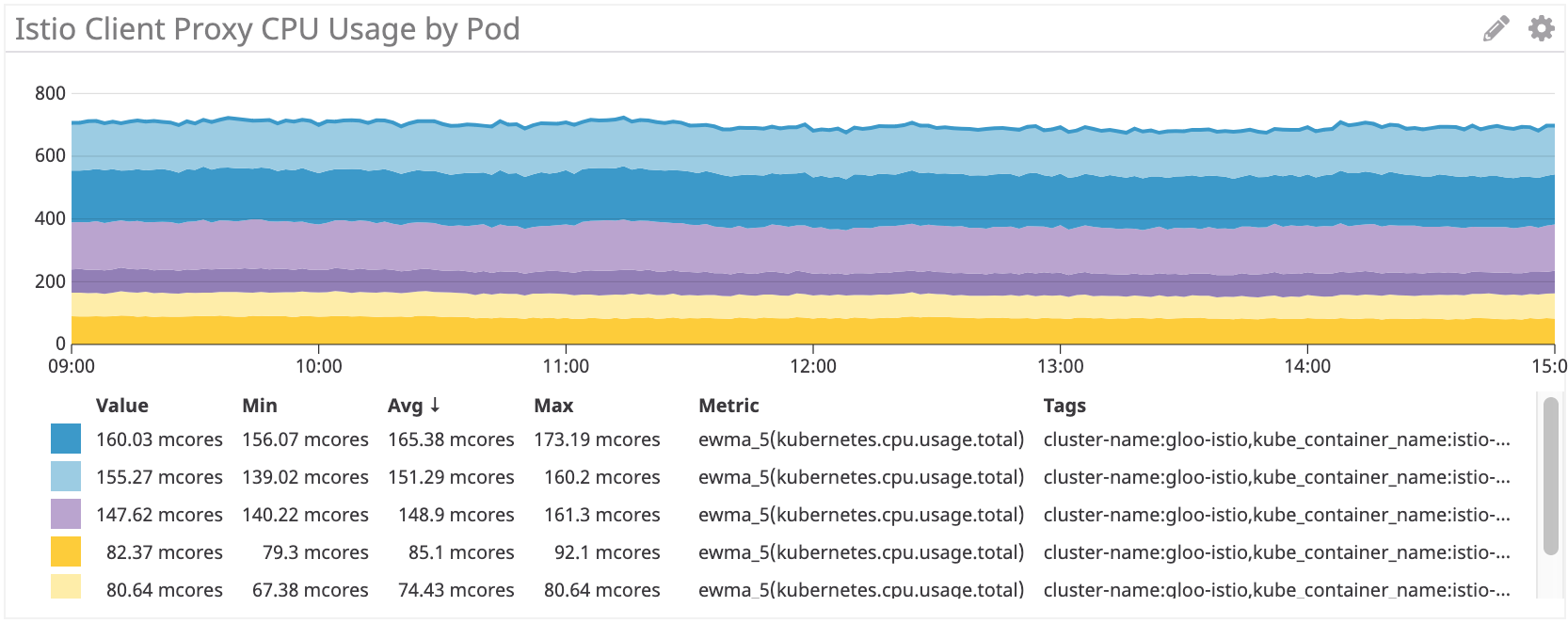The image size is (1568, 623).
Task: Click the Metric column header
Action: point(728,406)
